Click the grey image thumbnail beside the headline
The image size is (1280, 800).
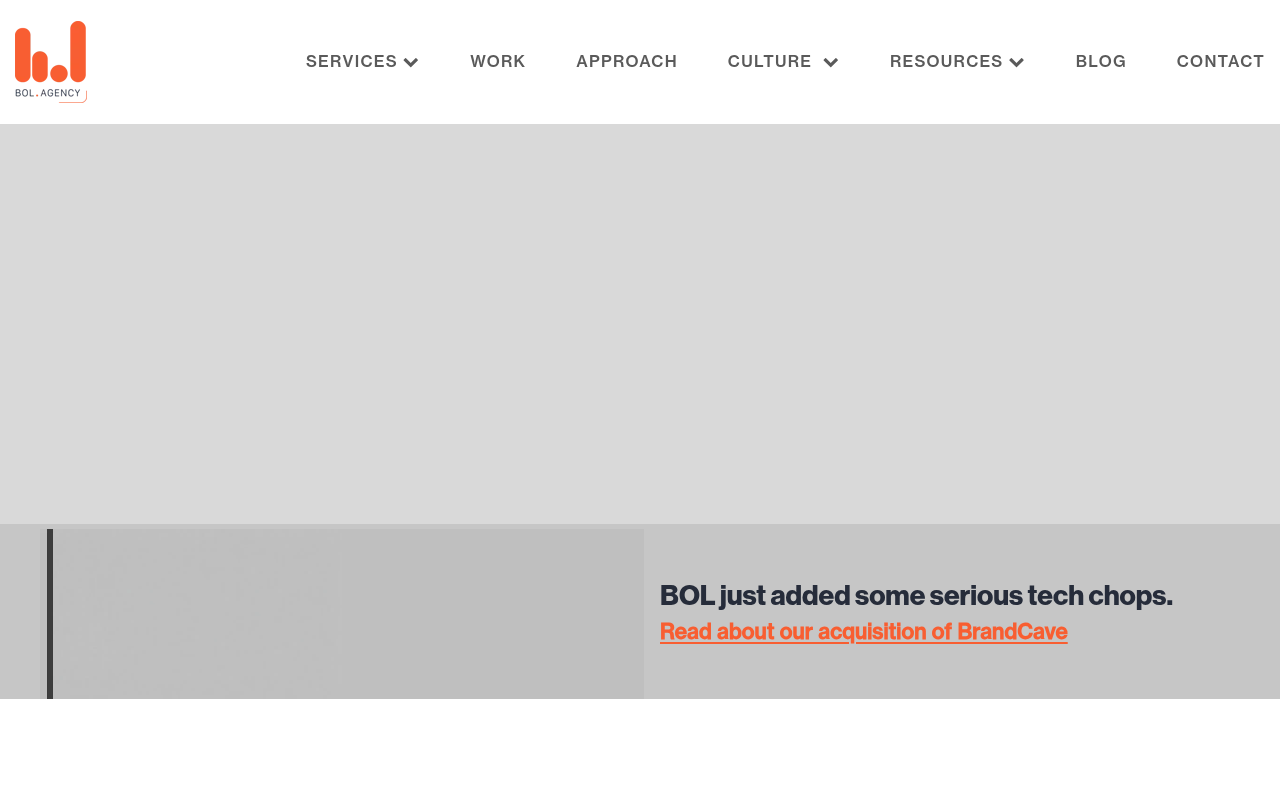click(x=343, y=614)
